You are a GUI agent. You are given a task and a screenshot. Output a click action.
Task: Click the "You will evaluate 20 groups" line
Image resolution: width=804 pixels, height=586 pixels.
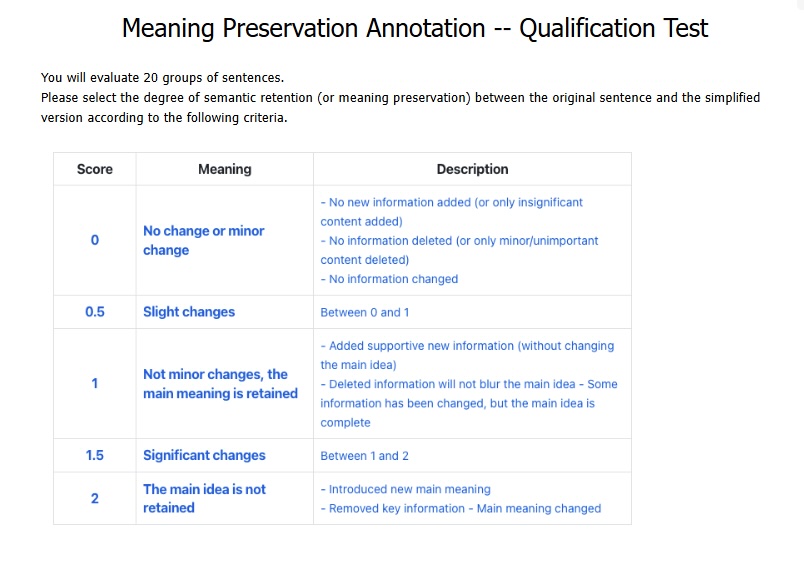[162, 78]
